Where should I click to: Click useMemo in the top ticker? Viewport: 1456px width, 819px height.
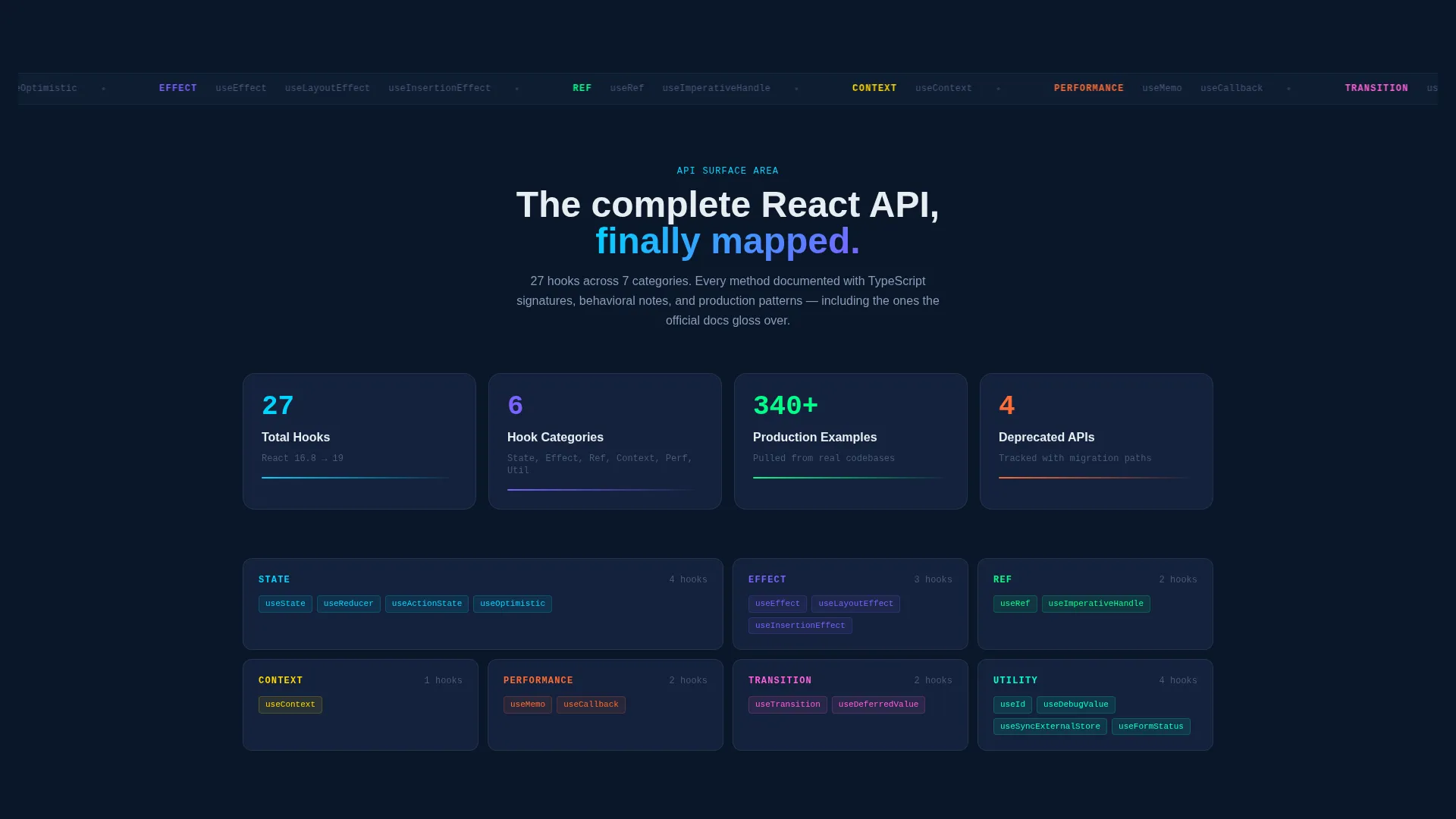[1162, 88]
